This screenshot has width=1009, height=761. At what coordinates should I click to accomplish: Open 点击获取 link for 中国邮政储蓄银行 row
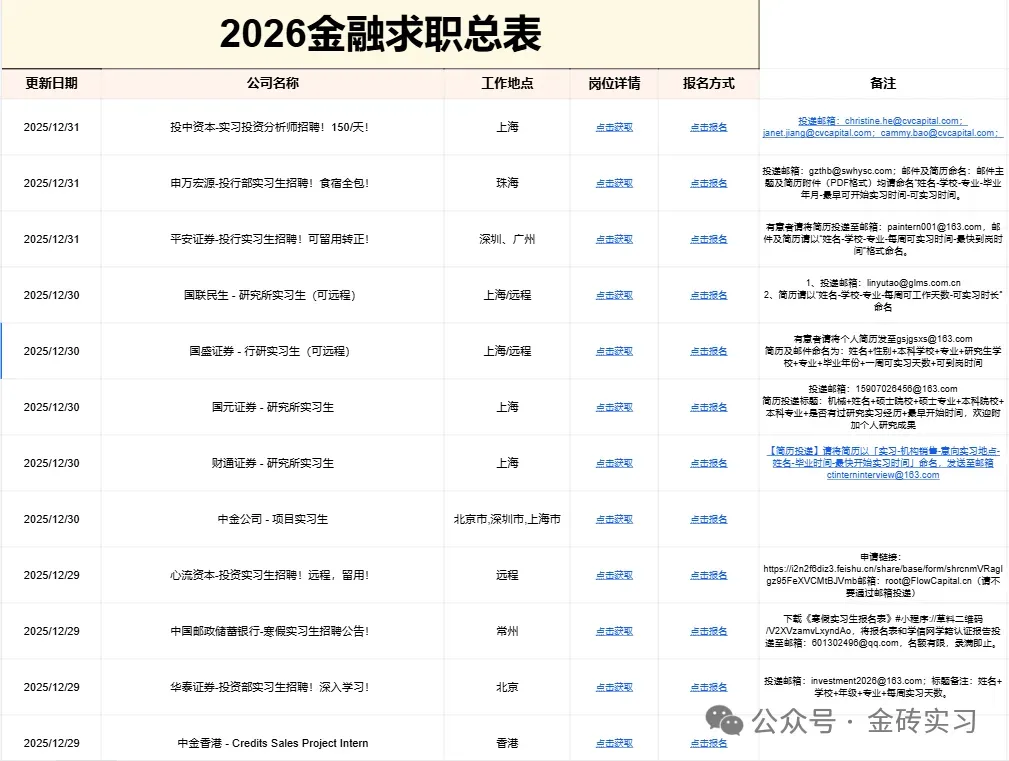coord(614,631)
